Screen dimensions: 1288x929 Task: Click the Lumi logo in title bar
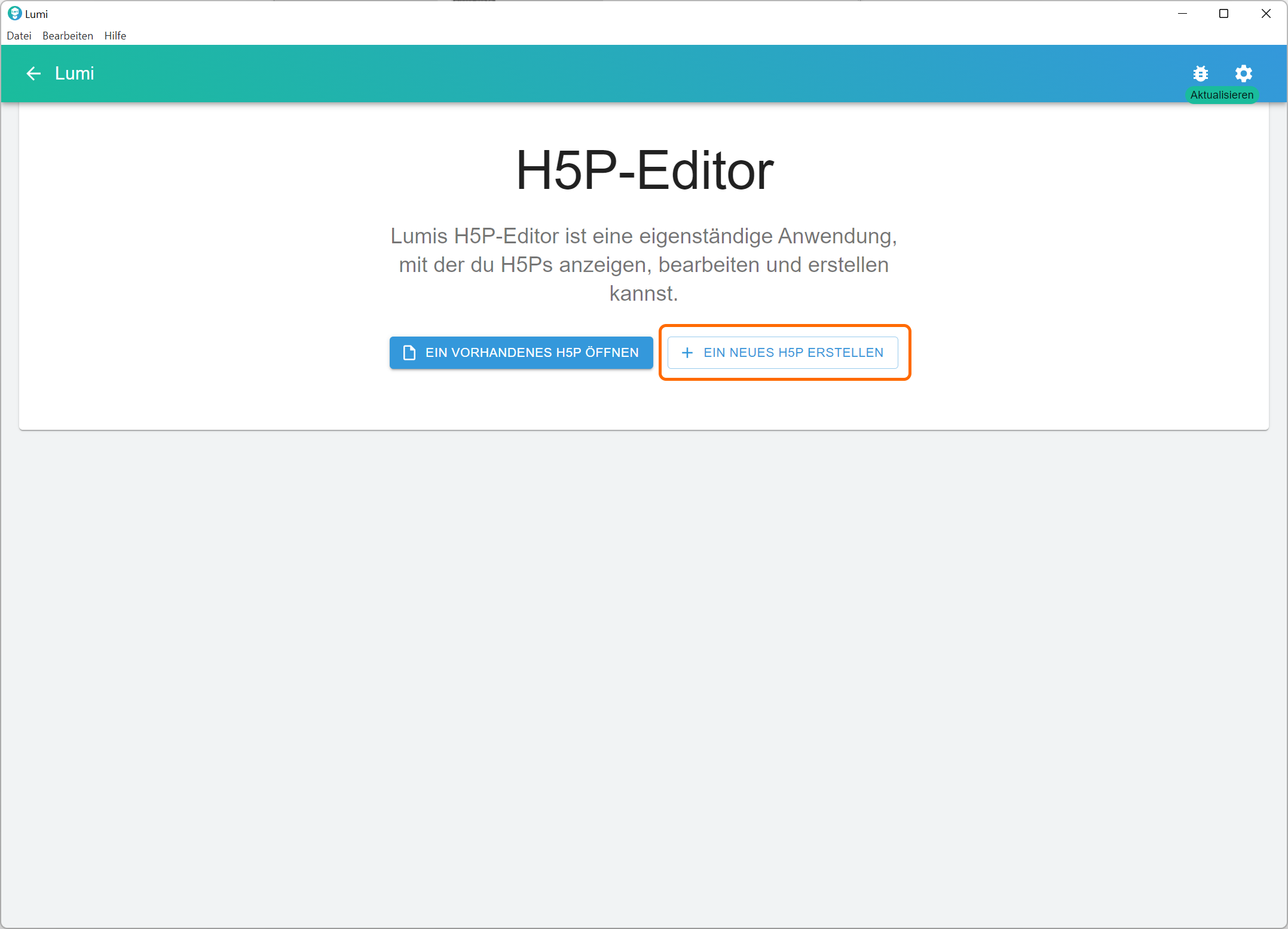point(14,13)
